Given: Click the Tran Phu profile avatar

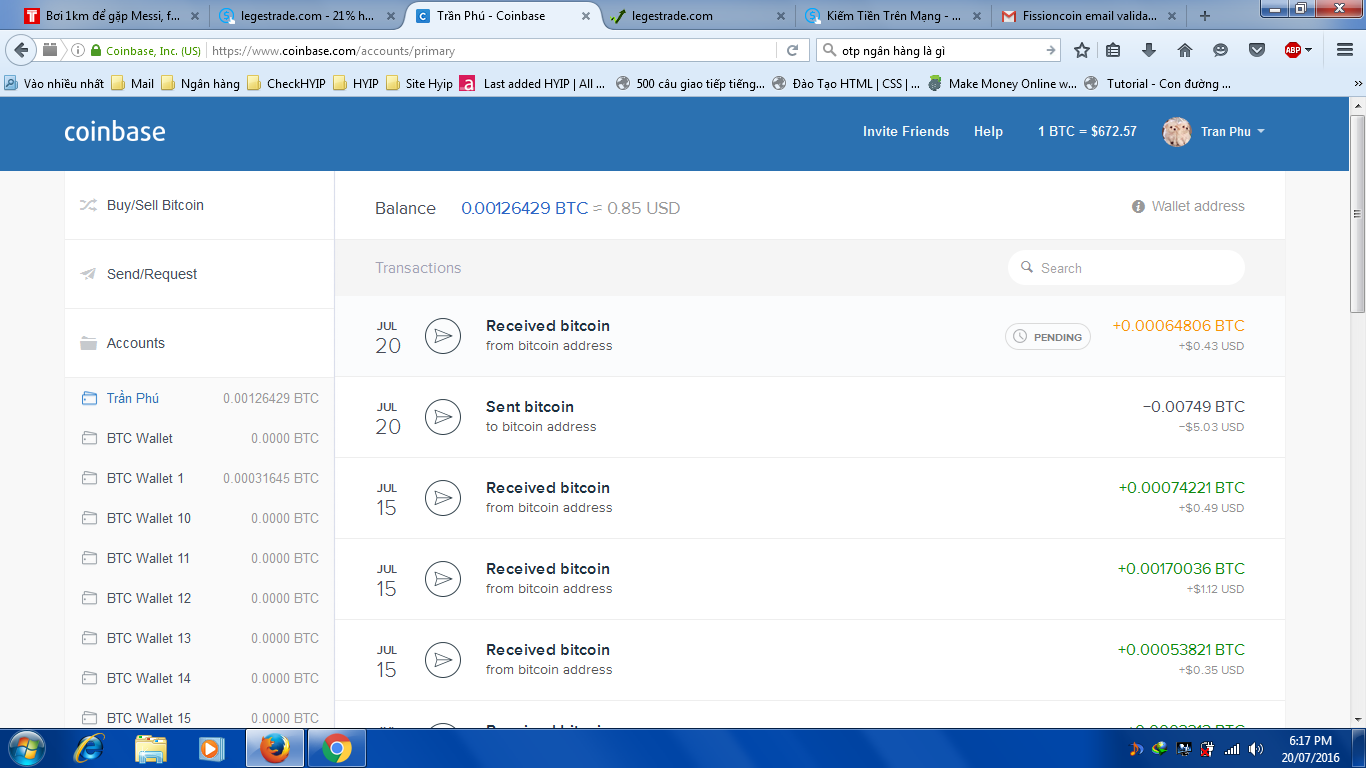Looking at the screenshot, I should (1177, 132).
